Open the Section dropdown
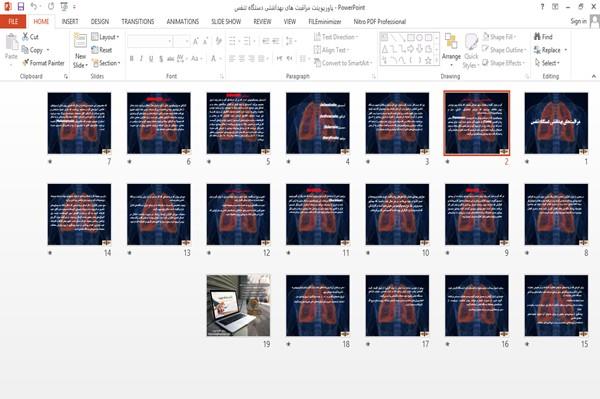 [x=106, y=63]
